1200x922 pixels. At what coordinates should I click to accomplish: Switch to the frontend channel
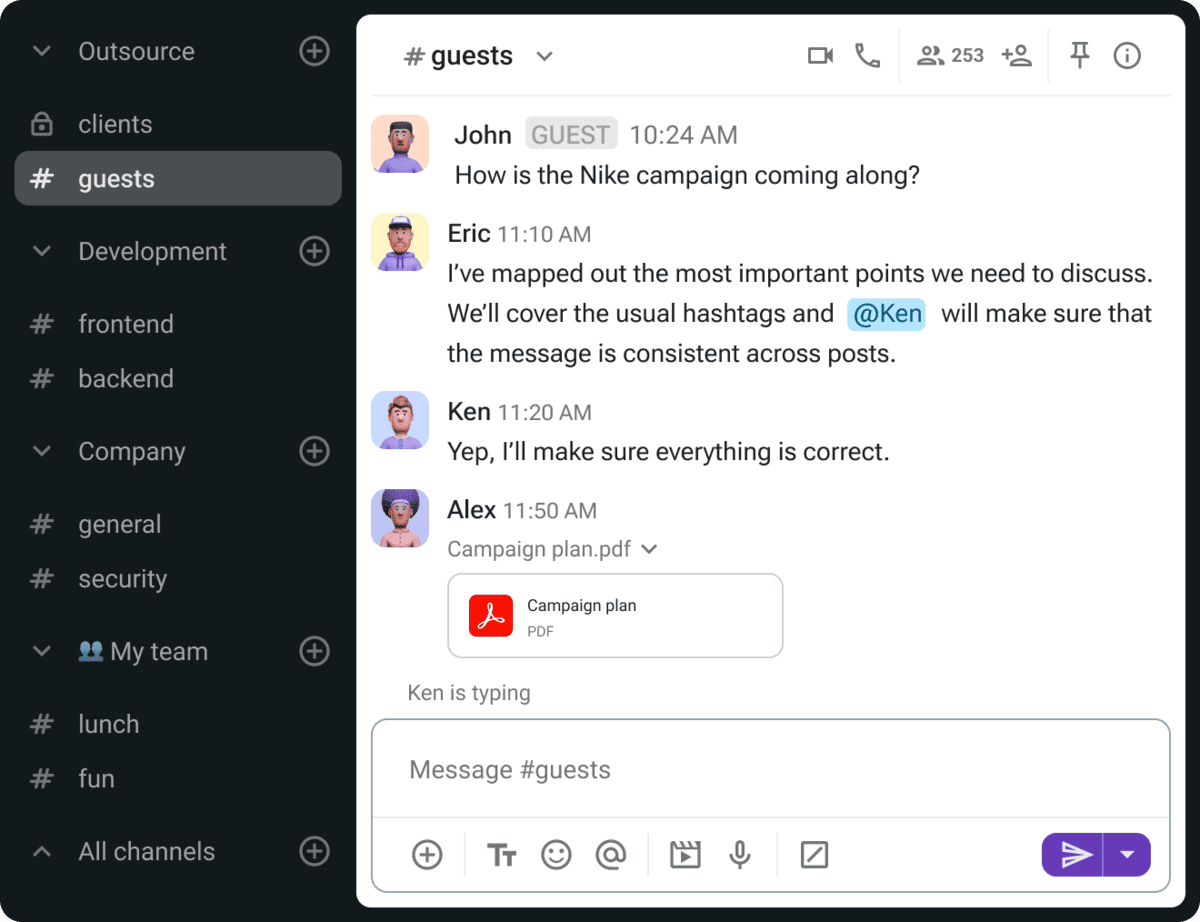coord(125,324)
